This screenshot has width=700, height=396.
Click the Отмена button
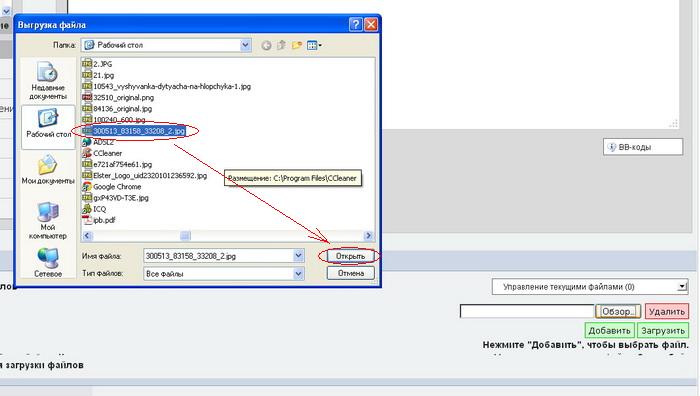[350, 273]
